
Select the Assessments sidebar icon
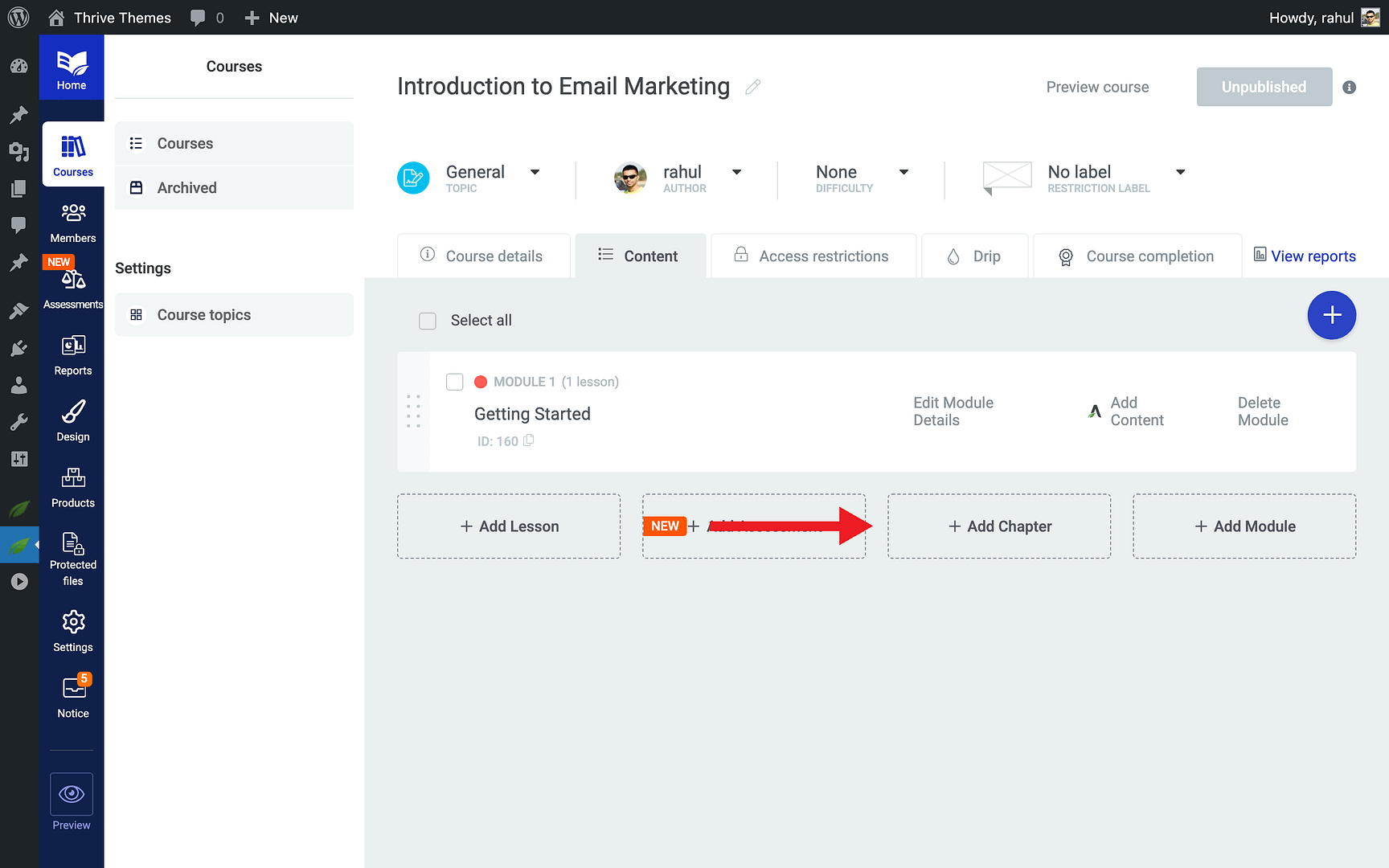tap(72, 283)
